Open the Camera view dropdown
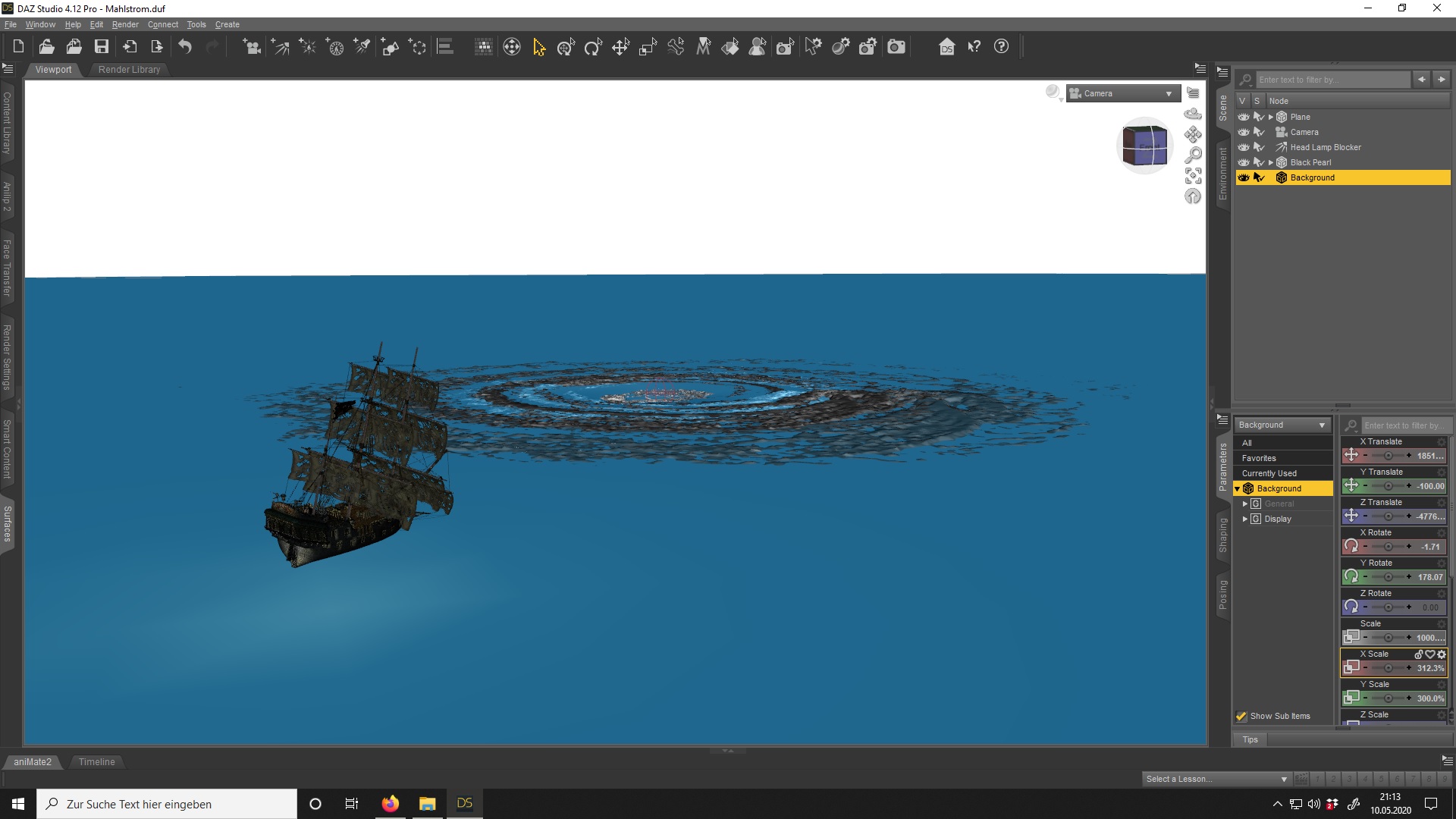Viewport: 1456px width, 819px height. [x=1123, y=93]
